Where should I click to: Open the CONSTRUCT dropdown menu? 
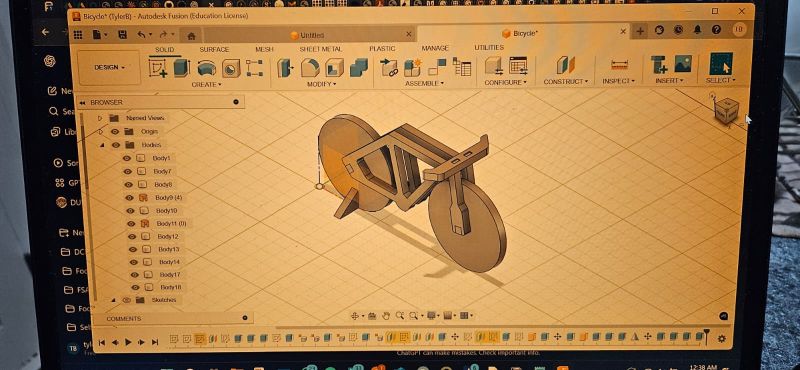(x=566, y=82)
